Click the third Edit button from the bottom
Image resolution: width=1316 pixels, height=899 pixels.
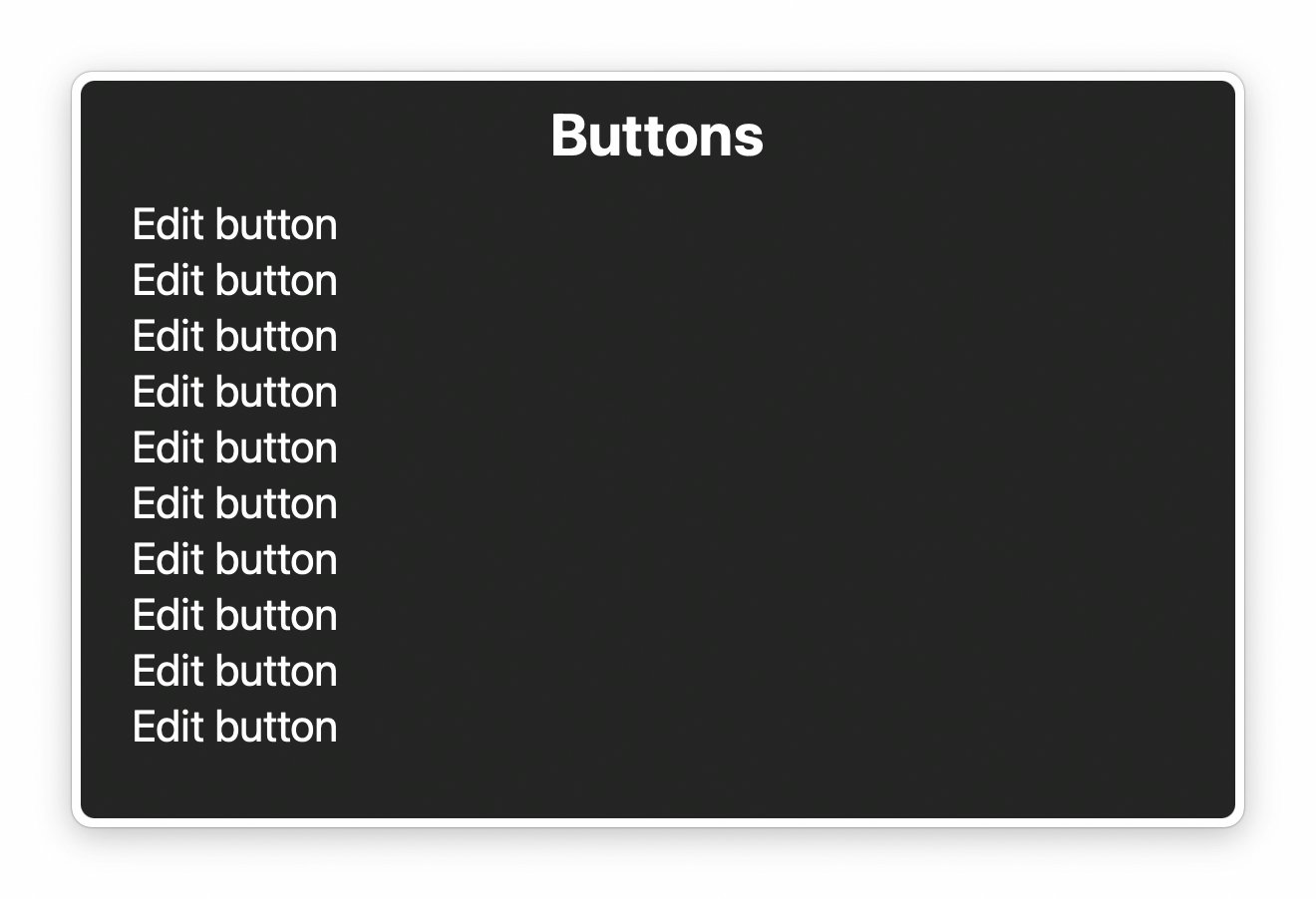234,616
